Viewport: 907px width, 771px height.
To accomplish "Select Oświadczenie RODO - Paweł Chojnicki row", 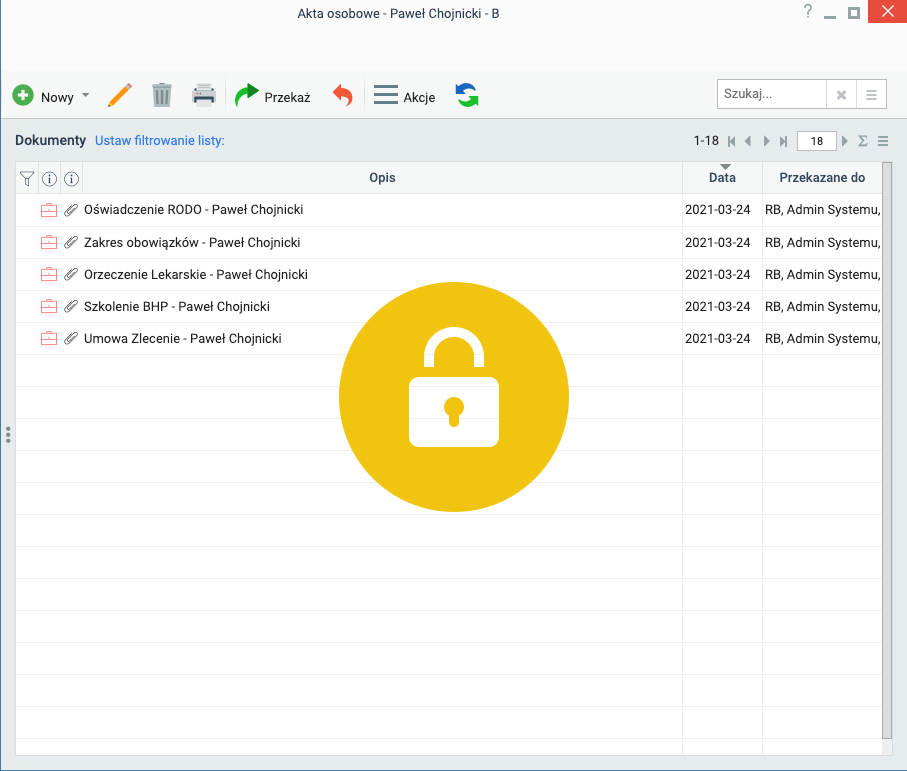I will pos(449,210).
